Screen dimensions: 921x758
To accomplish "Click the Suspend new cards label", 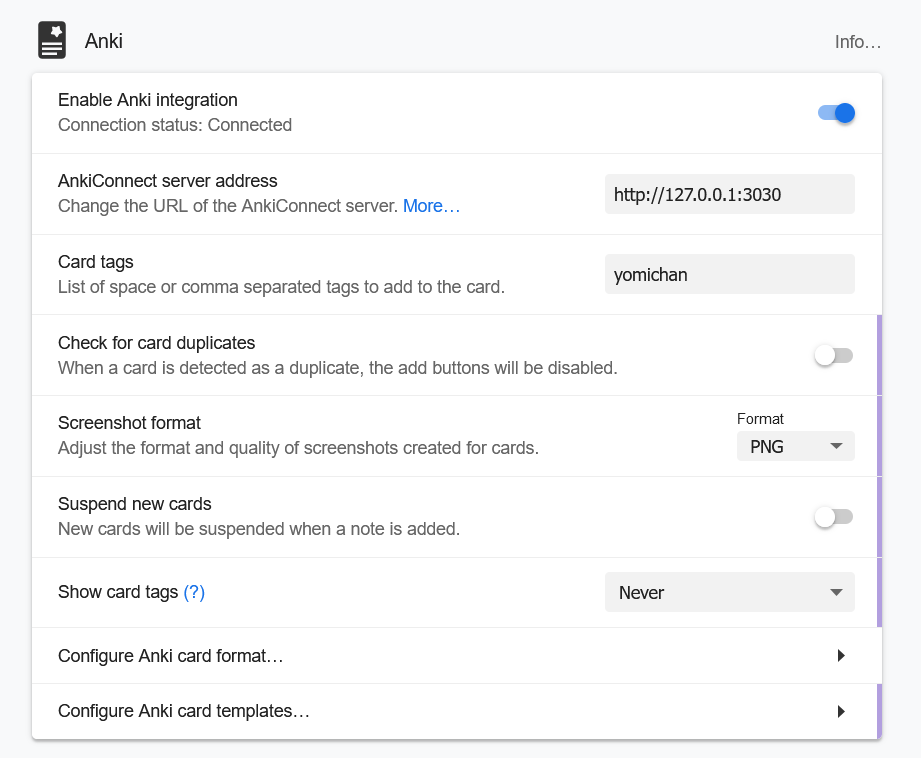I will point(135,504).
